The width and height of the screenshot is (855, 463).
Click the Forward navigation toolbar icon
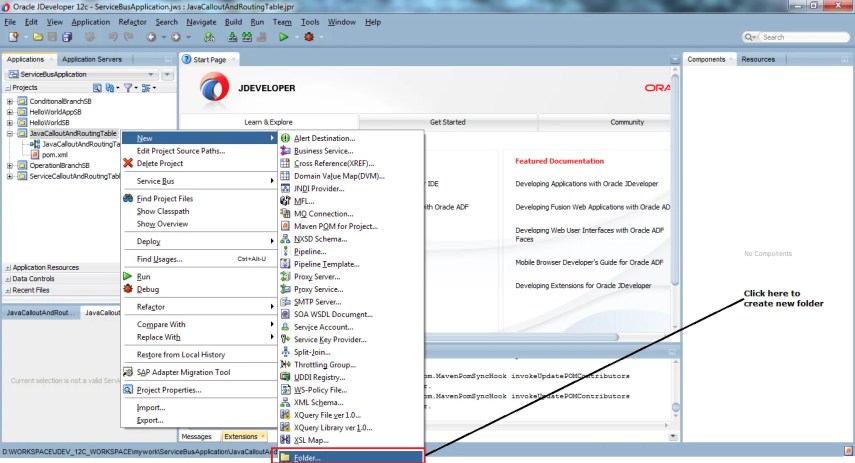coord(176,37)
